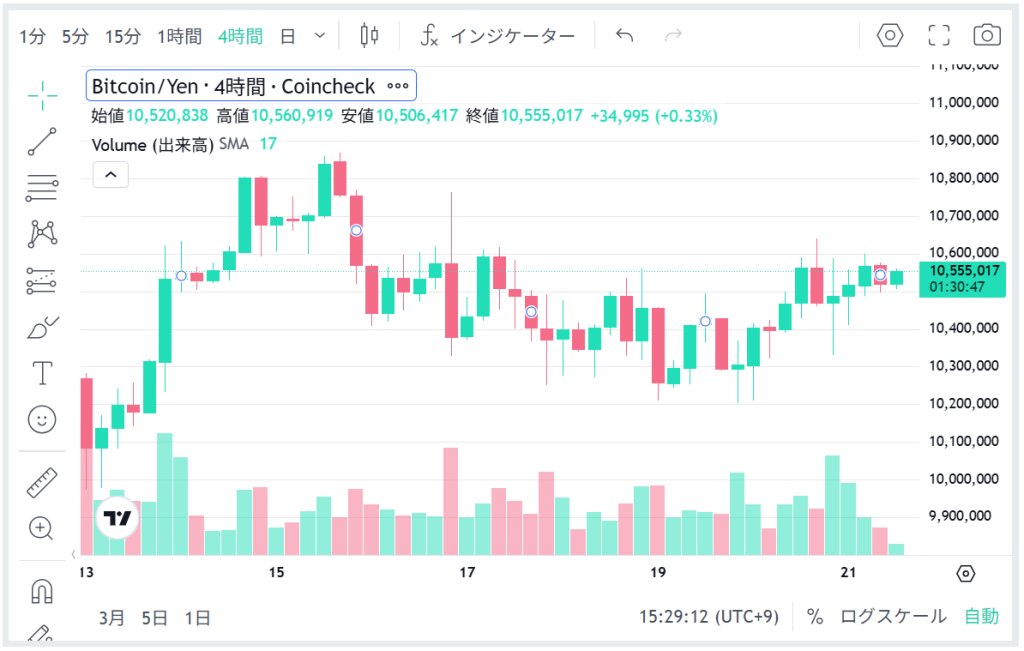
Task: Toggle the 自動 auto scale option
Action: (x=981, y=616)
